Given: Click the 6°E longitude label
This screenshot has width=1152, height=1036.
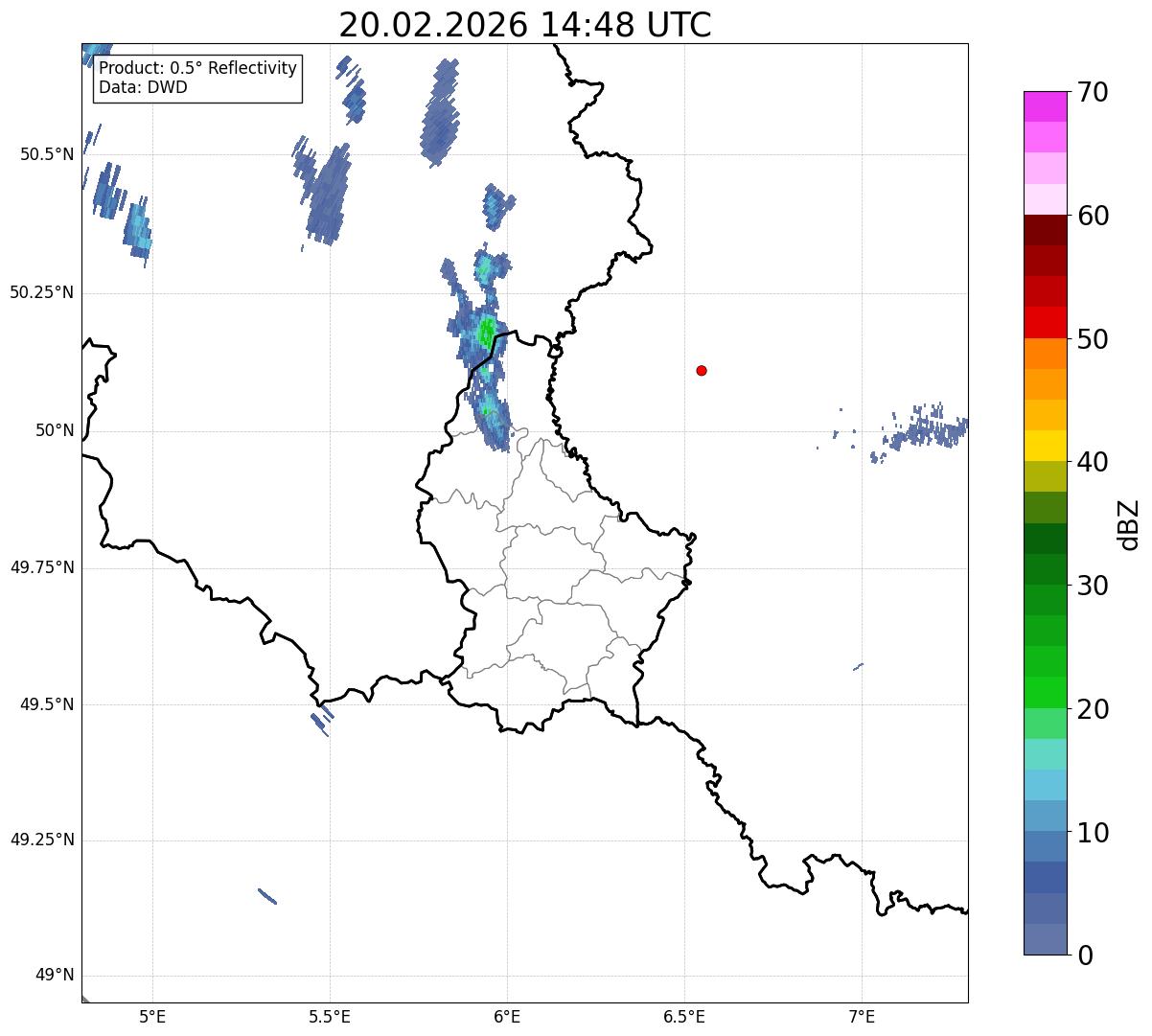Looking at the screenshot, I should 508,1017.
